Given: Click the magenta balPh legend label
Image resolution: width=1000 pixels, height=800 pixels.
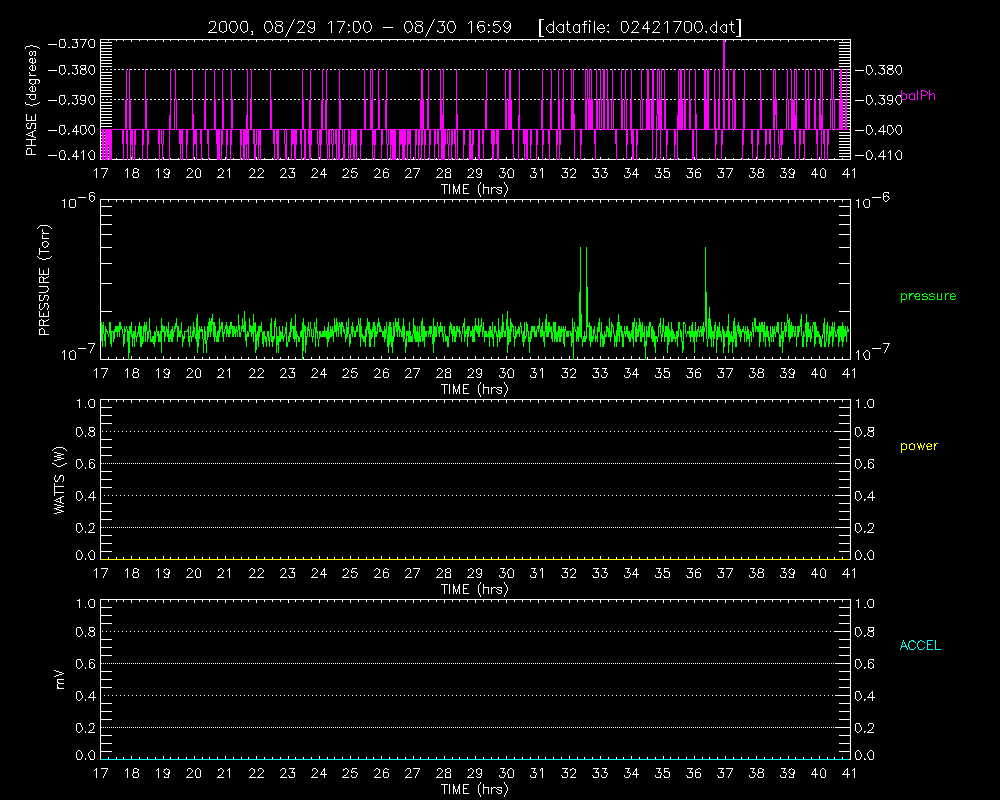Looking at the screenshot, I should pyautogui.click(x=918, y=96).
